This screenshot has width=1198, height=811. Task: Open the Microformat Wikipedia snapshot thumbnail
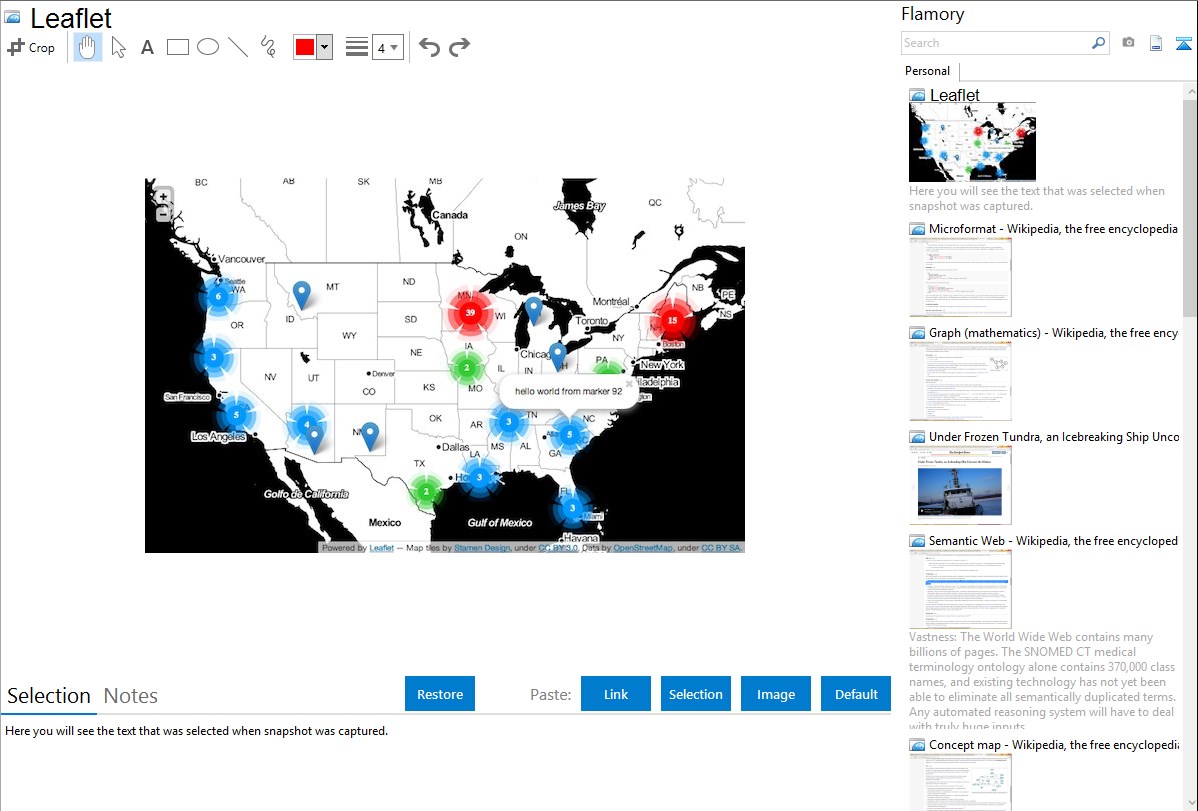click(960, 277)
